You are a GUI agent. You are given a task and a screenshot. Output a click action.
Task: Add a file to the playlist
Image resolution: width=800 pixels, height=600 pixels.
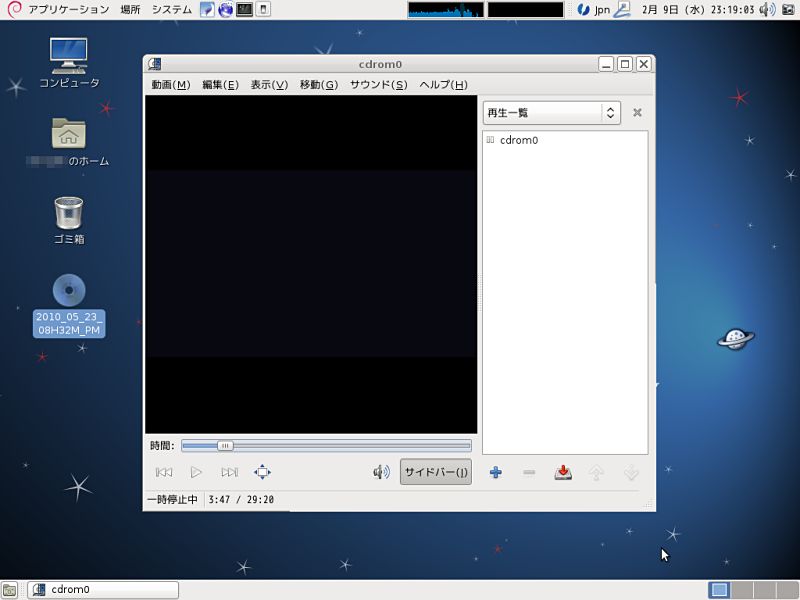point(496,472)
